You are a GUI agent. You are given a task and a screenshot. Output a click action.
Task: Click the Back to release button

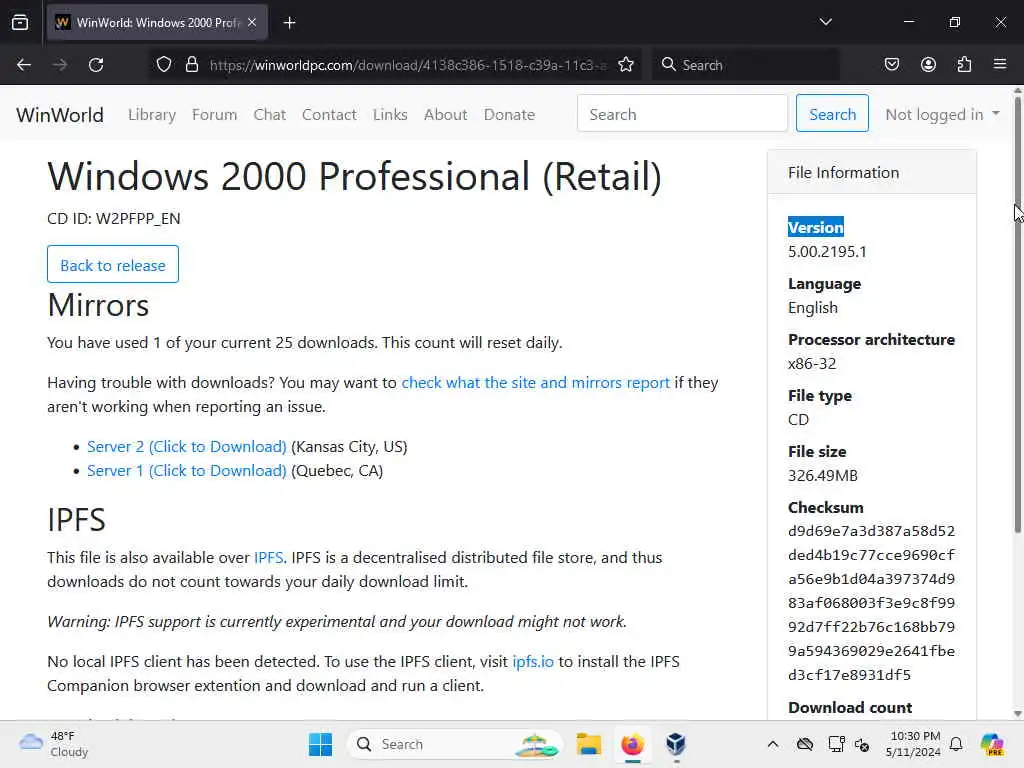tap(113, 264)
